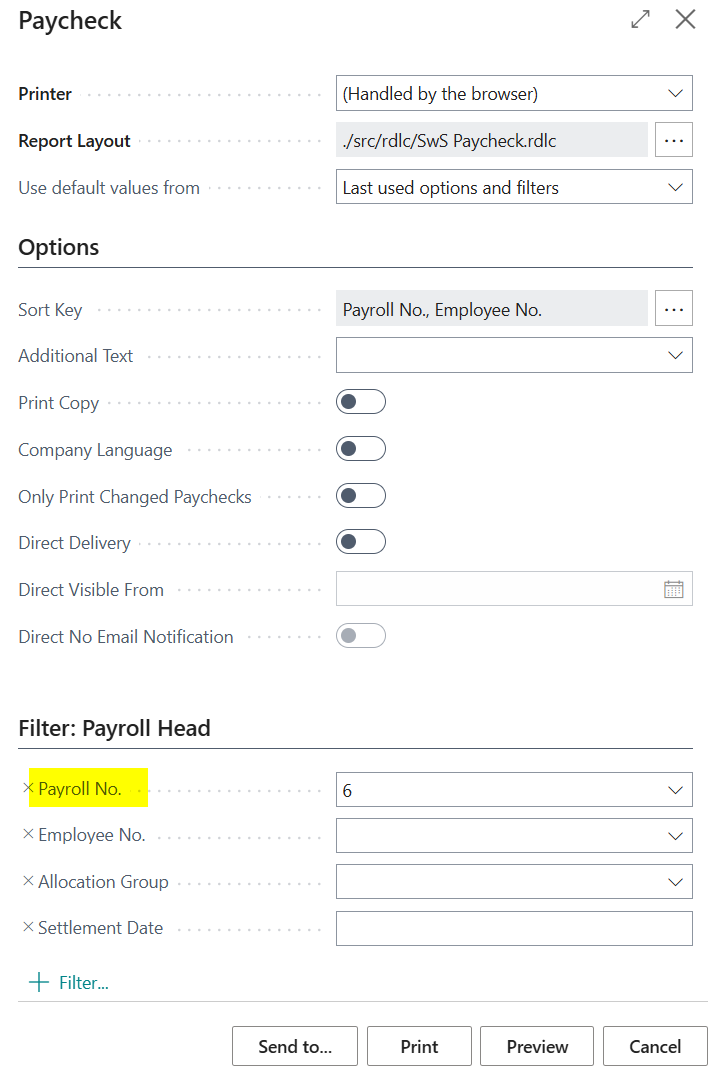
Task: Enable the Direct Delivery switch
Action: (x=361, y=542)
